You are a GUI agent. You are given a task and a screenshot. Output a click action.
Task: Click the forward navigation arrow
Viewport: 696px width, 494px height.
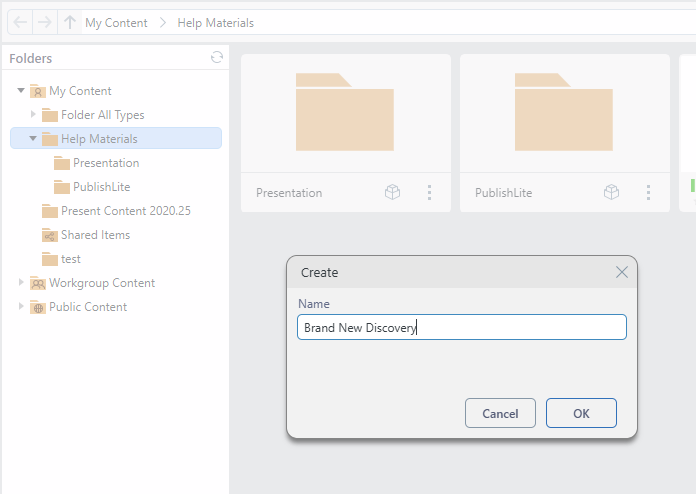coord(45,22)
